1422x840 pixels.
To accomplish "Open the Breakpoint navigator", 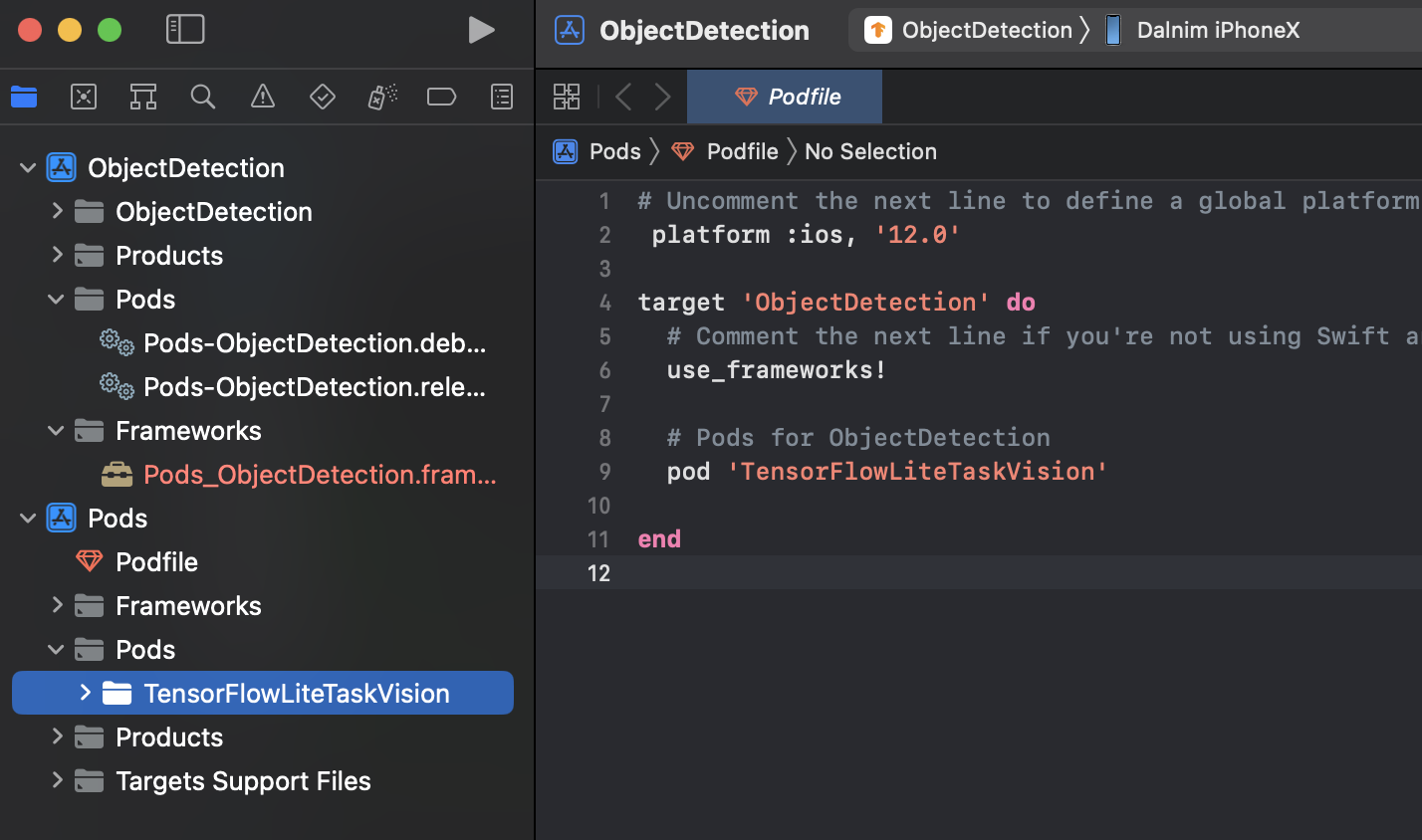I will (441, 97).
